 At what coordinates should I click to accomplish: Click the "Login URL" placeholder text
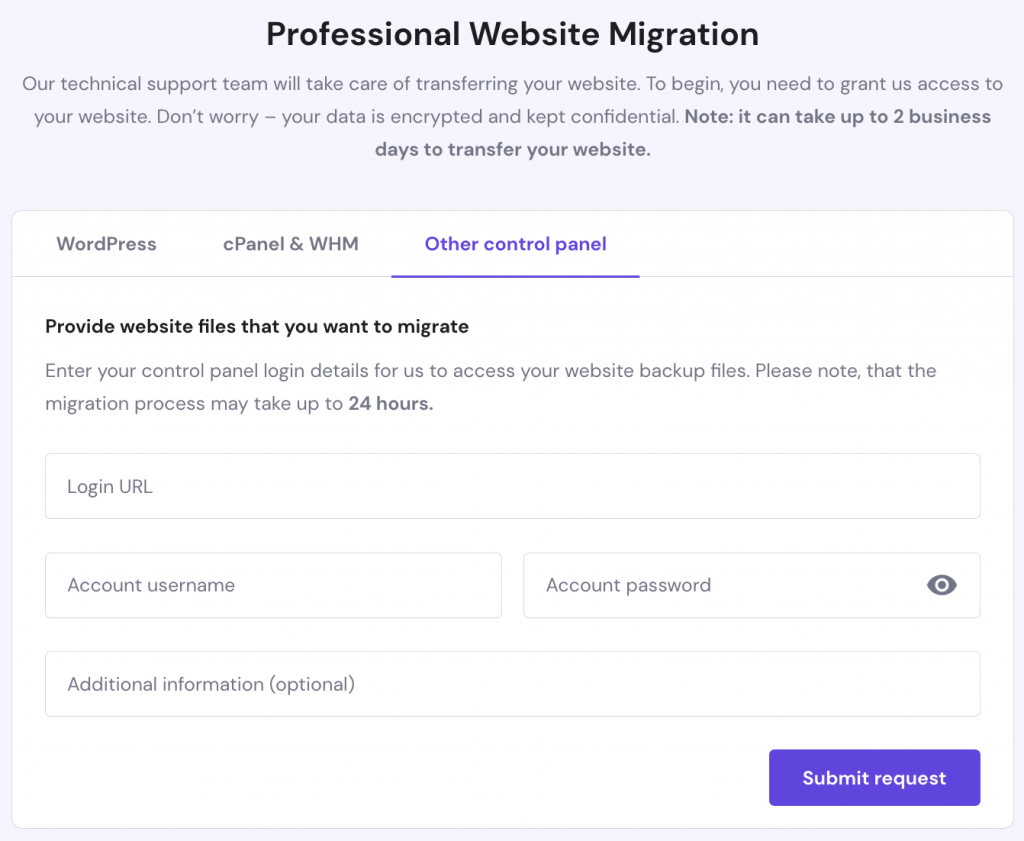110,487
